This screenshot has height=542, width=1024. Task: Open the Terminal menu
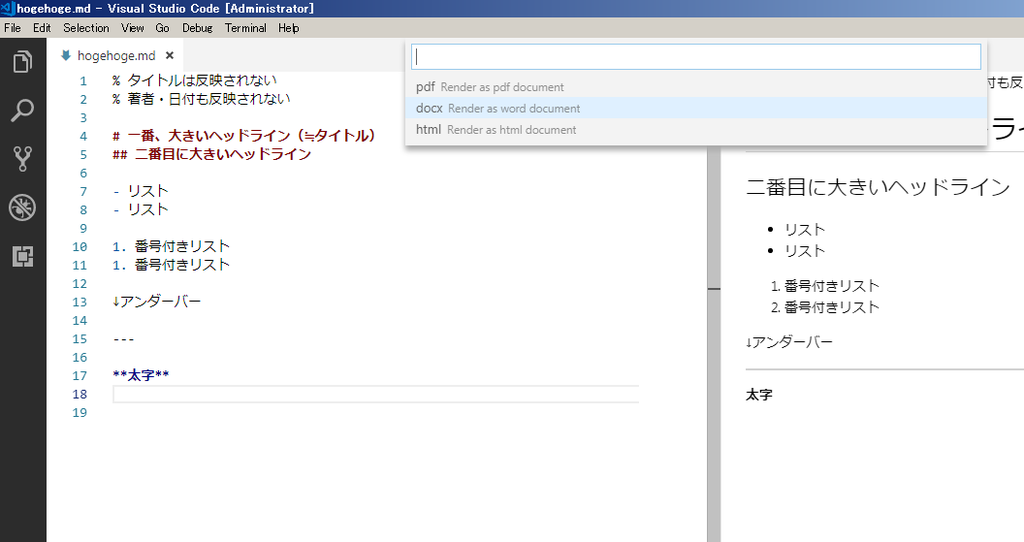[x=246, y=28]
